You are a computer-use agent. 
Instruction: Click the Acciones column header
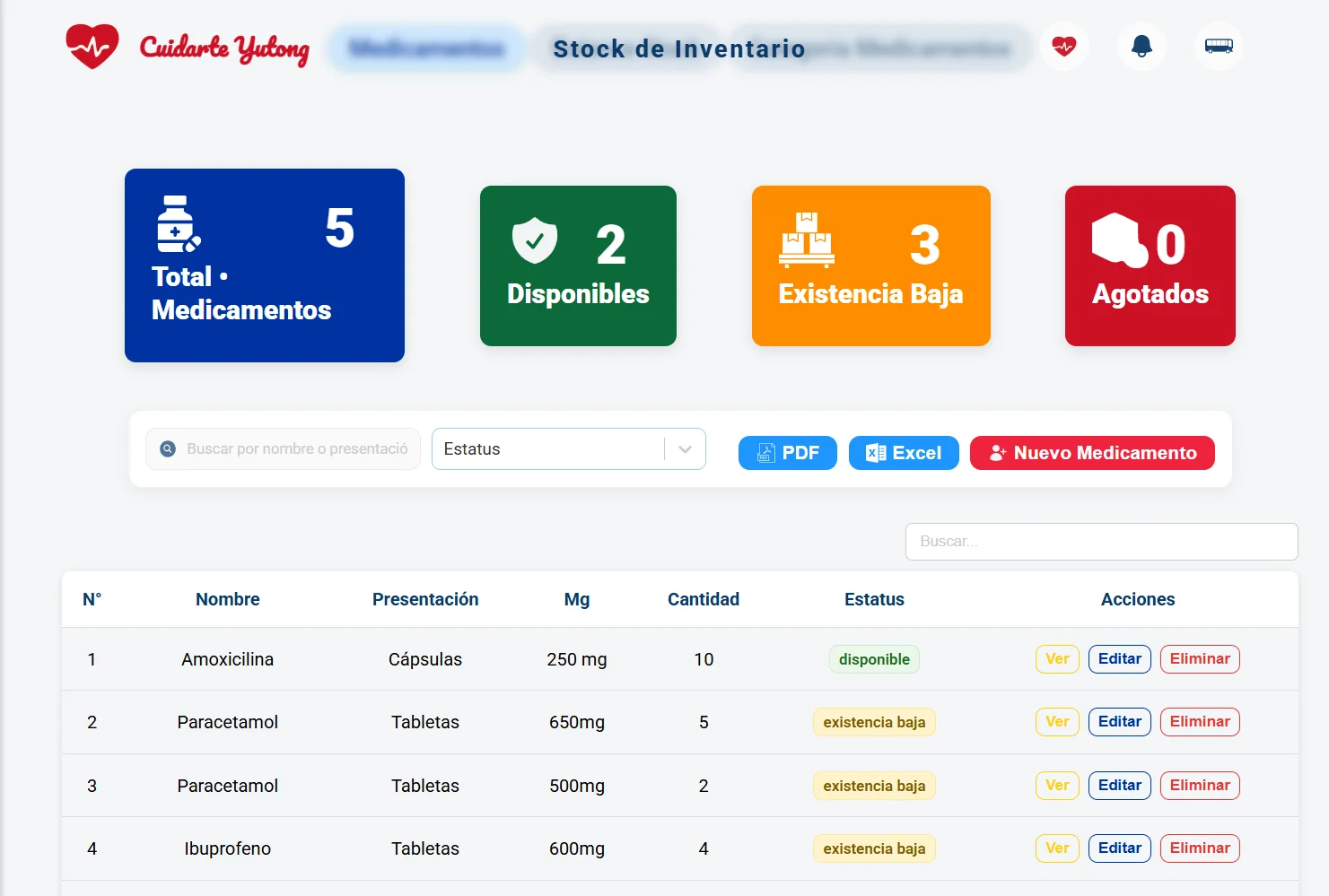(x=1138, y=599)
